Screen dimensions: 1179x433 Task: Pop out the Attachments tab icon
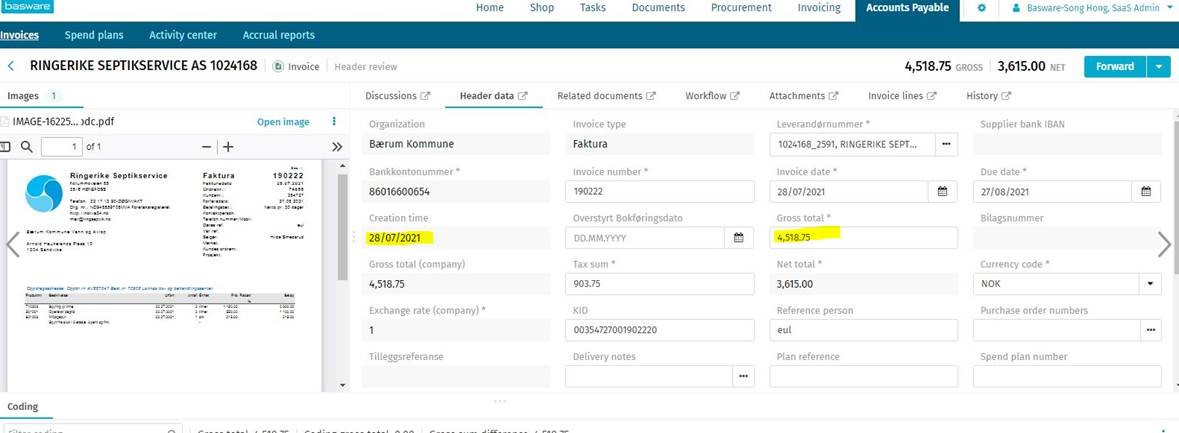833,95
